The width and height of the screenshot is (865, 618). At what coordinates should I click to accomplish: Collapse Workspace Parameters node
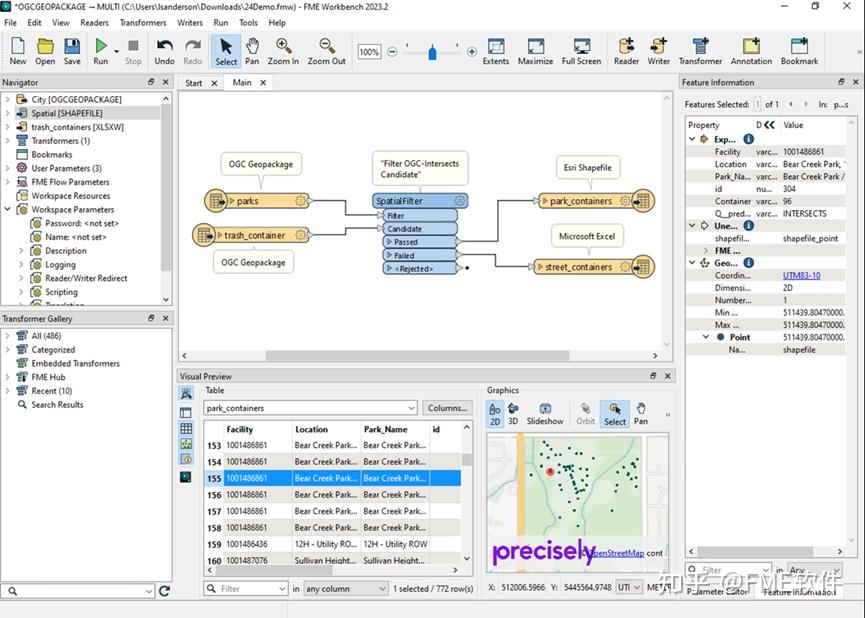click(8, 210)
